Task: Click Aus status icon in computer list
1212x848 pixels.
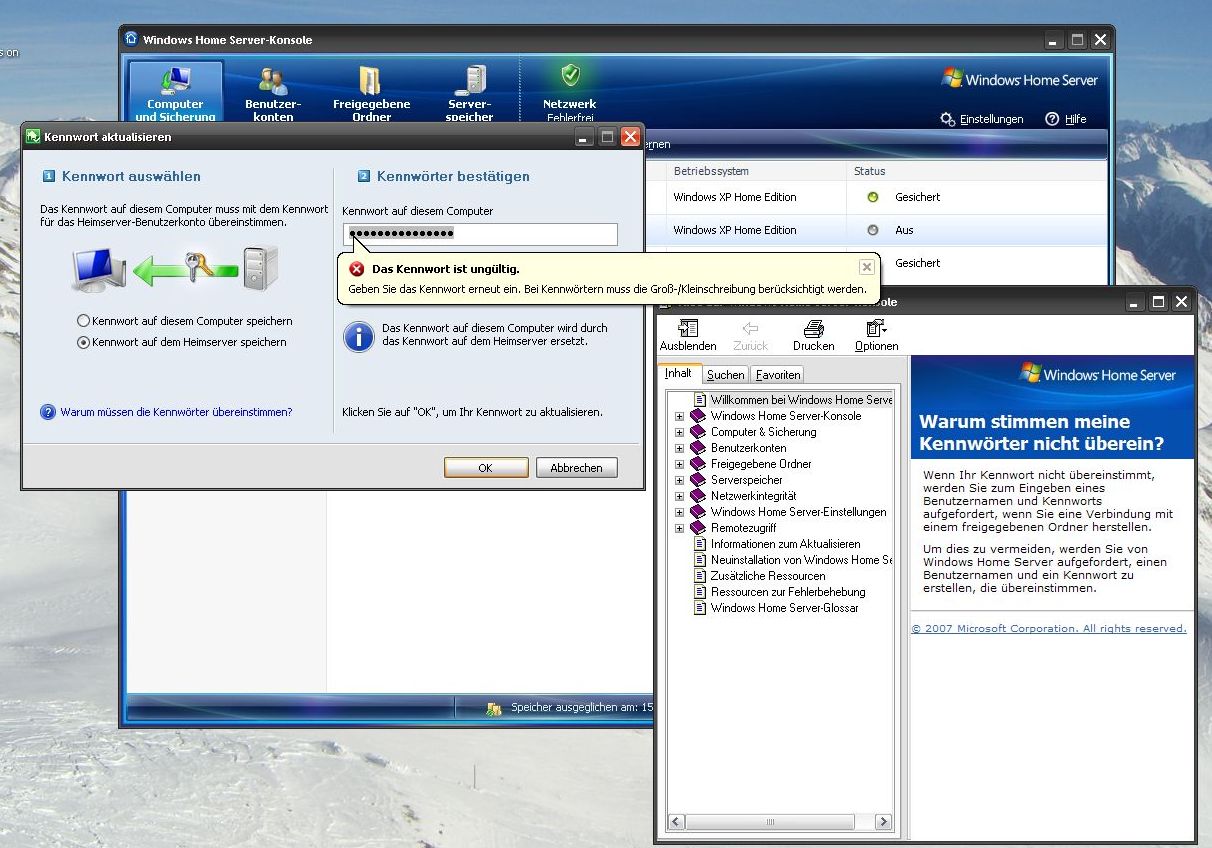Action: coord(873,230)
